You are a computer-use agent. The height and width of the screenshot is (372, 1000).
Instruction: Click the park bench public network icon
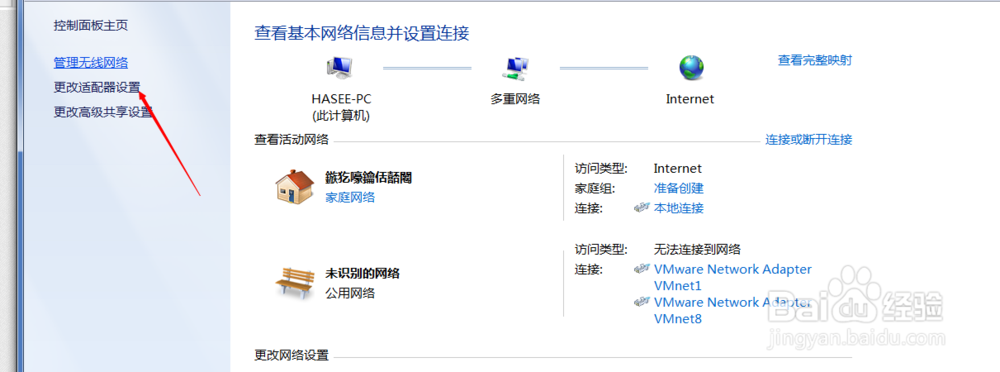coord(295,282)
